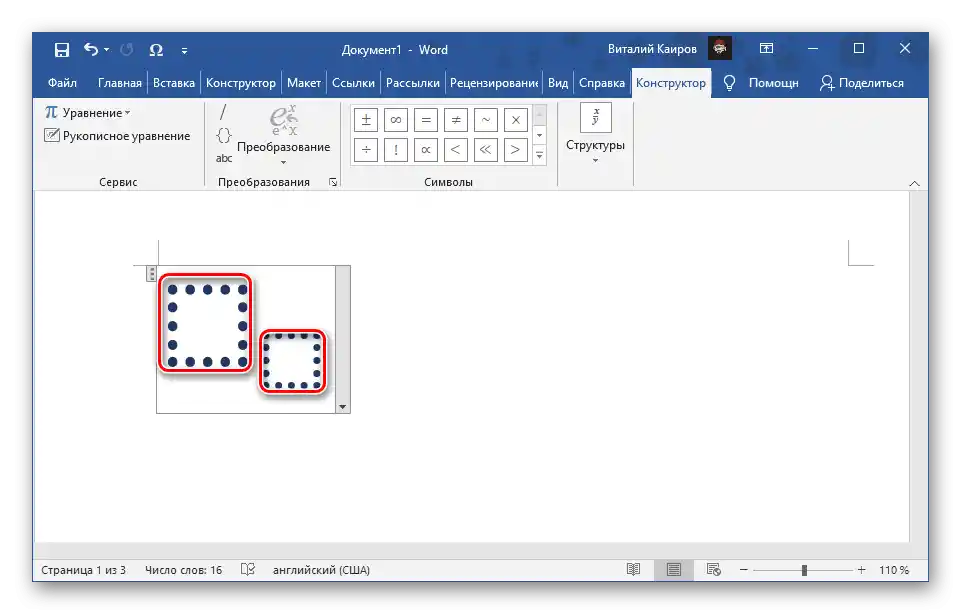Switch to the Вставка tab
961x614 pixels.
(x=173, y=83)
